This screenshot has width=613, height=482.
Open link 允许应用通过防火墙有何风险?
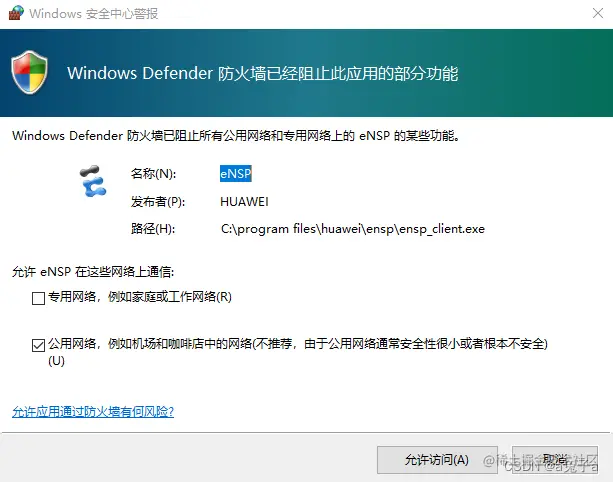click(93, 412)
